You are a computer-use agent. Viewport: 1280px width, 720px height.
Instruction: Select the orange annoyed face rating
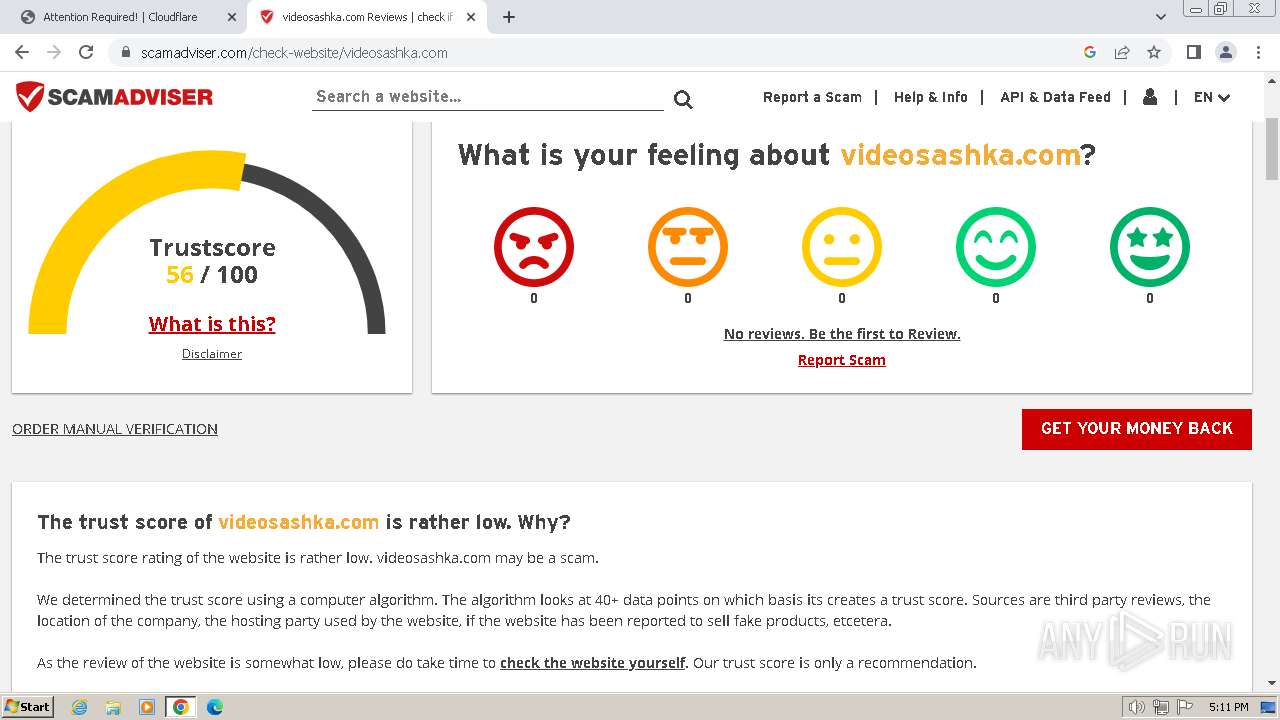point(688,247)
